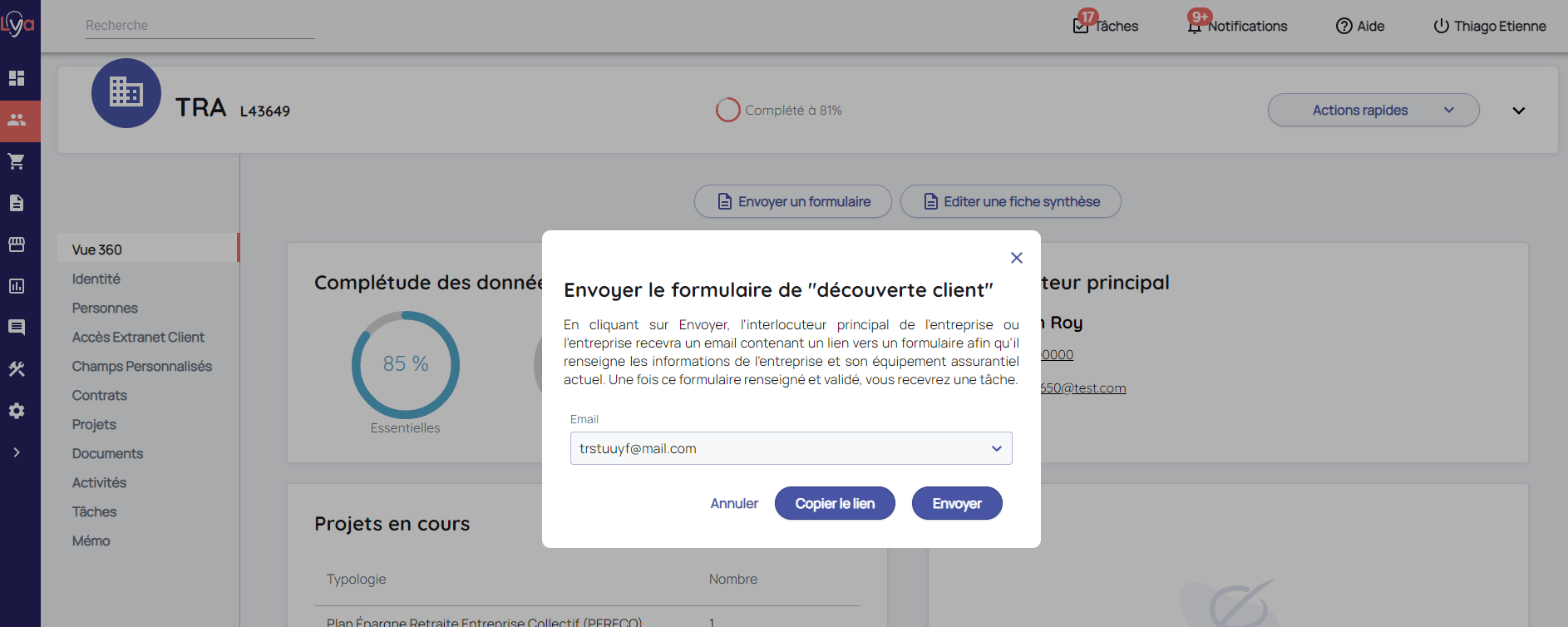Screen dimensions: 1568x627
Task: Click the shopping cart sidebar icon
Action: pos(17,161)
